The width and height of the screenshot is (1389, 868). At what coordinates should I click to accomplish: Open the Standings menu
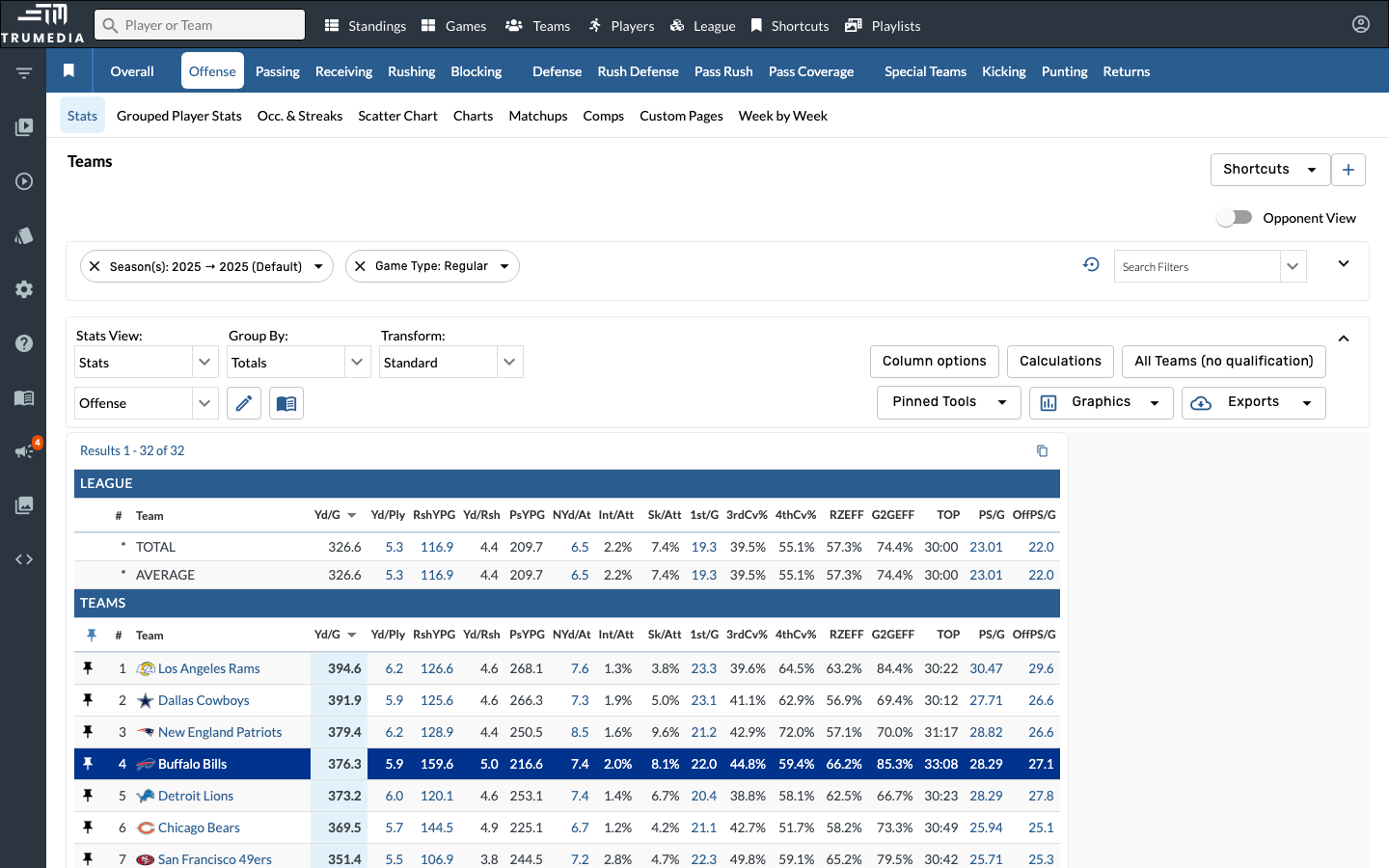(365, 26)
